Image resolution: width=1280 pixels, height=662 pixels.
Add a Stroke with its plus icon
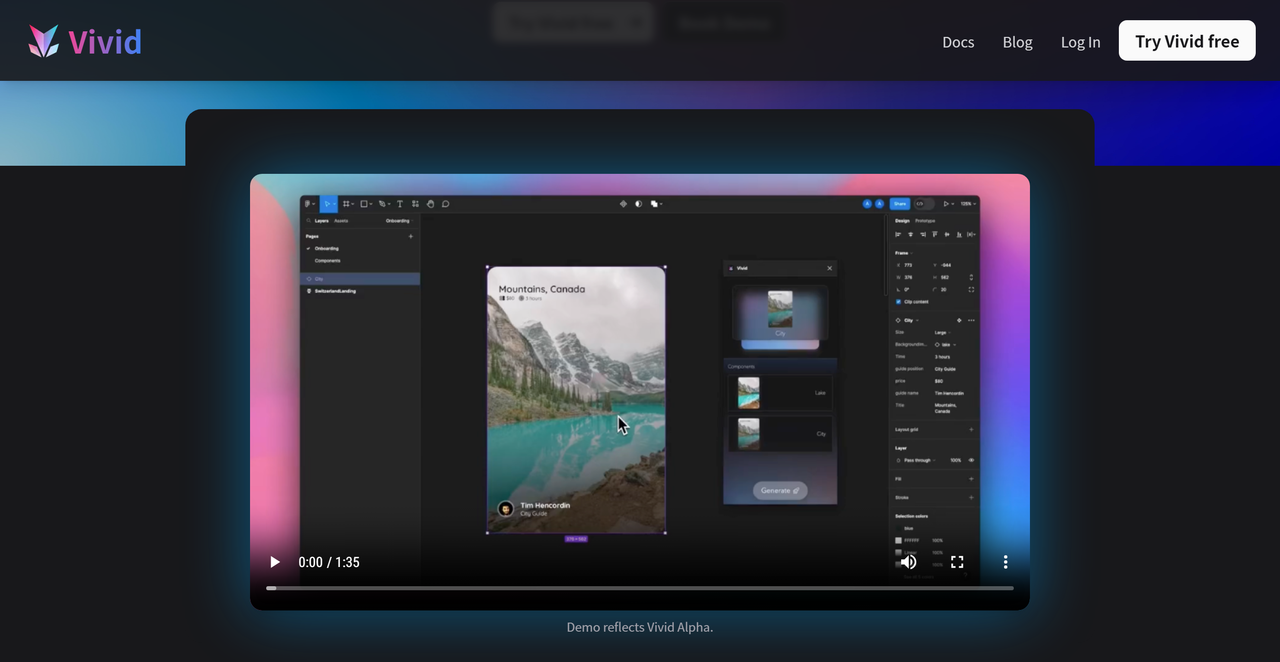click(971, 497)
